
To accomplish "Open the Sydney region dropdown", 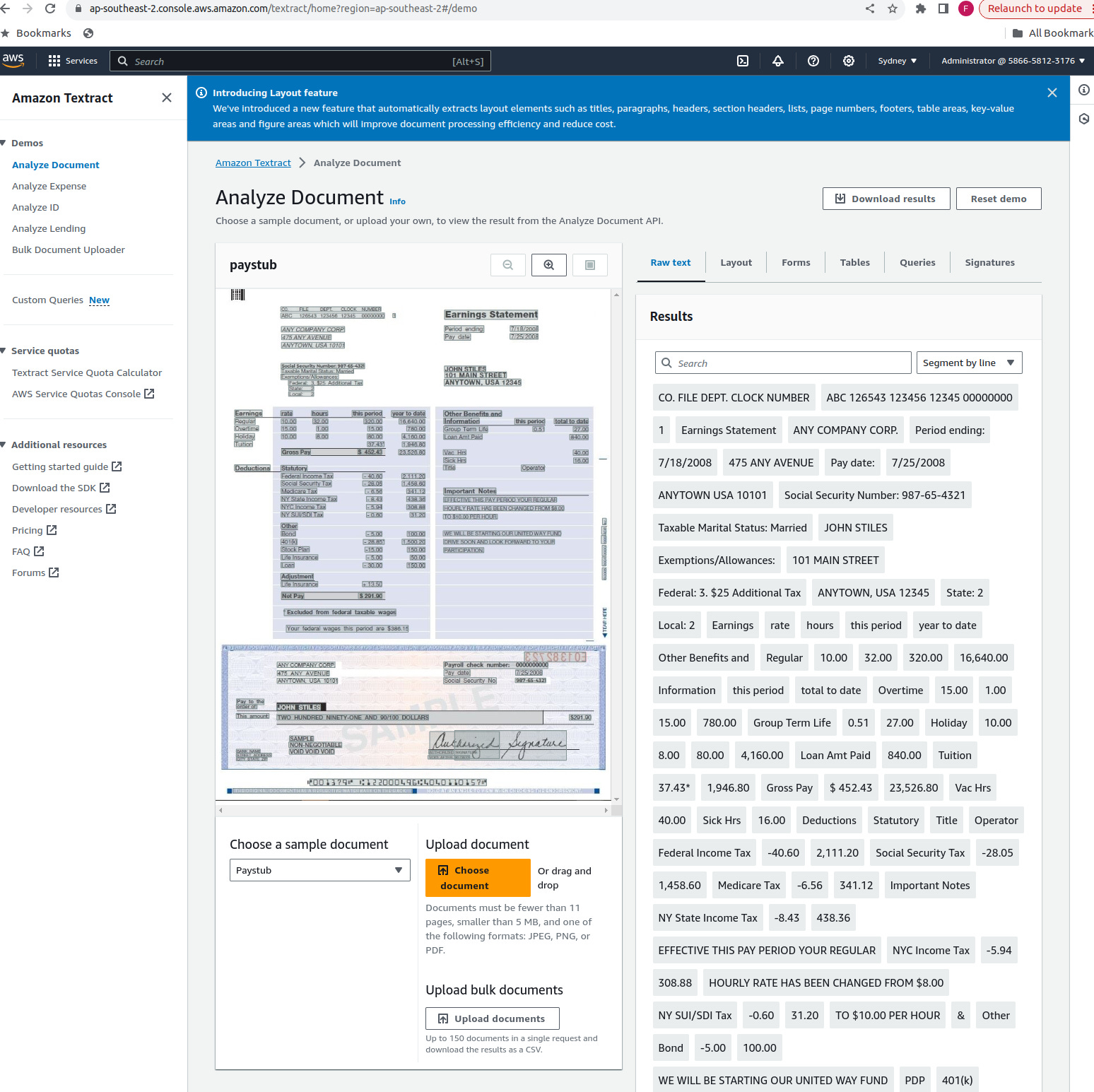I will (898, 61).
